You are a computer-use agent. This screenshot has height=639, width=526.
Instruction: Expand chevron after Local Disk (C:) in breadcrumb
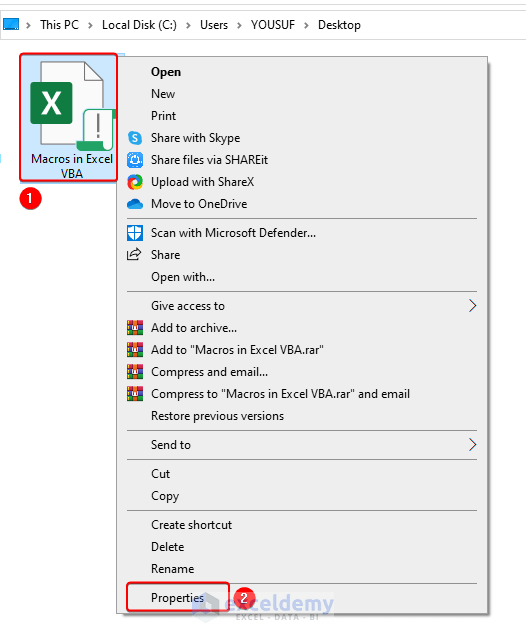[188, 26]
